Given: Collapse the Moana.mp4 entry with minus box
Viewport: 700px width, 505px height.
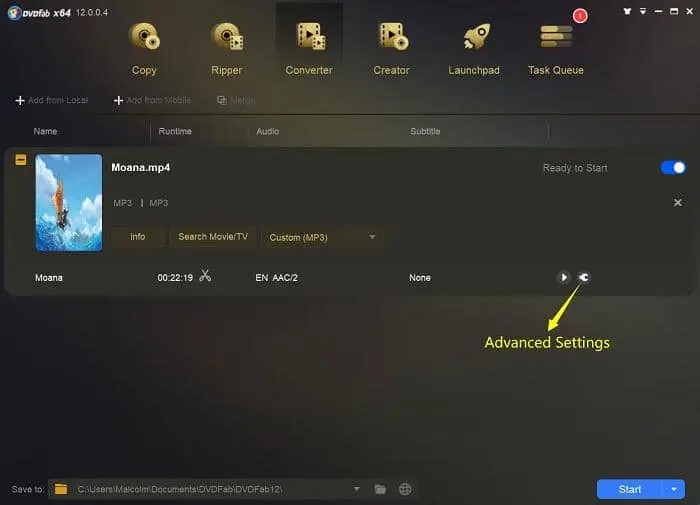Looking at the screenshot, I should (x=21, y=160).
